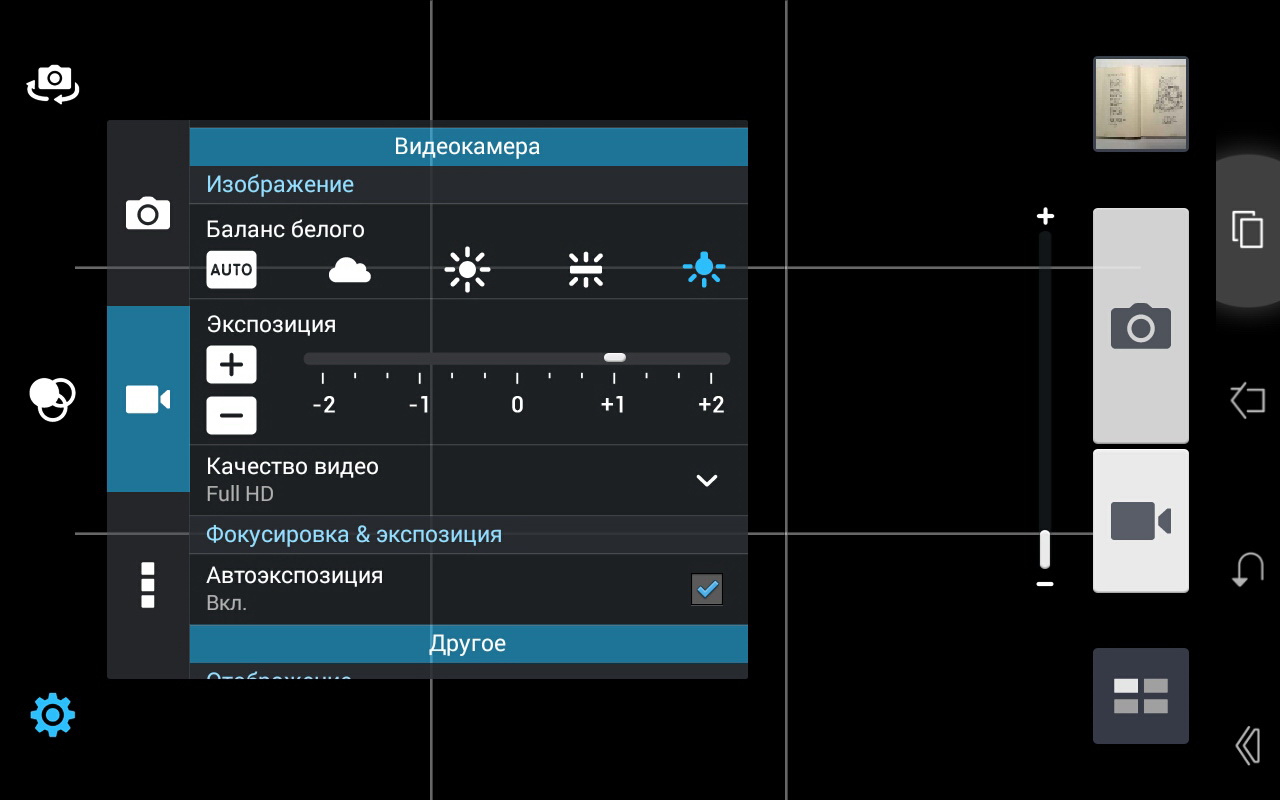
Task: Expand the video quality dropdown arrow
Action: (x=707, y=480)
